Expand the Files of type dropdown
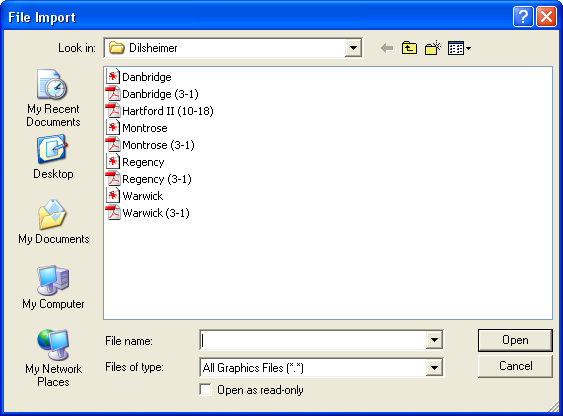The width and height of the screenshot is (563, 416). coord(434,368)
